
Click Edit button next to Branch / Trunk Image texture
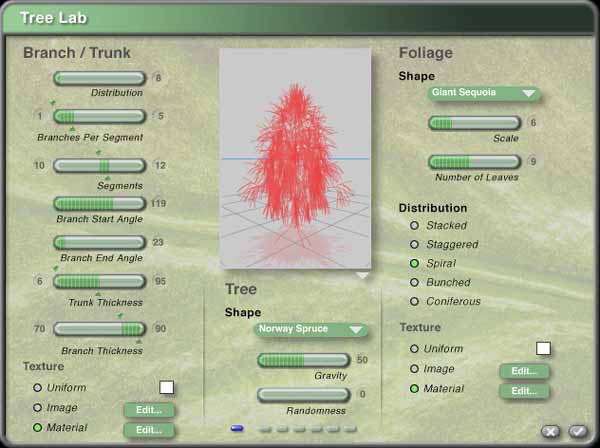pos(149,410)
